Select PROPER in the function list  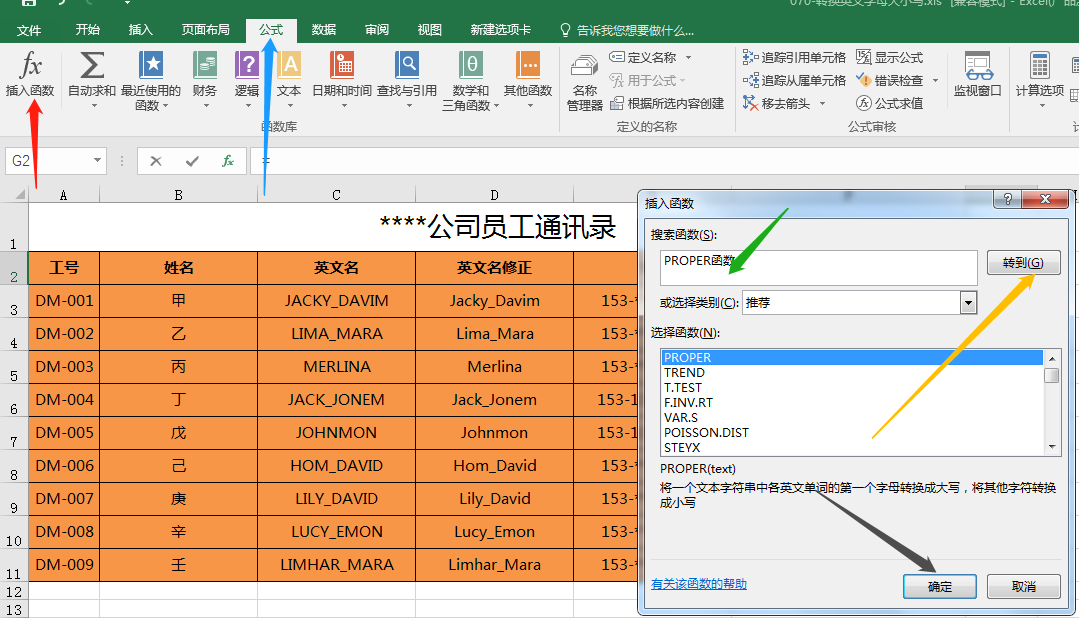(852, 357)
